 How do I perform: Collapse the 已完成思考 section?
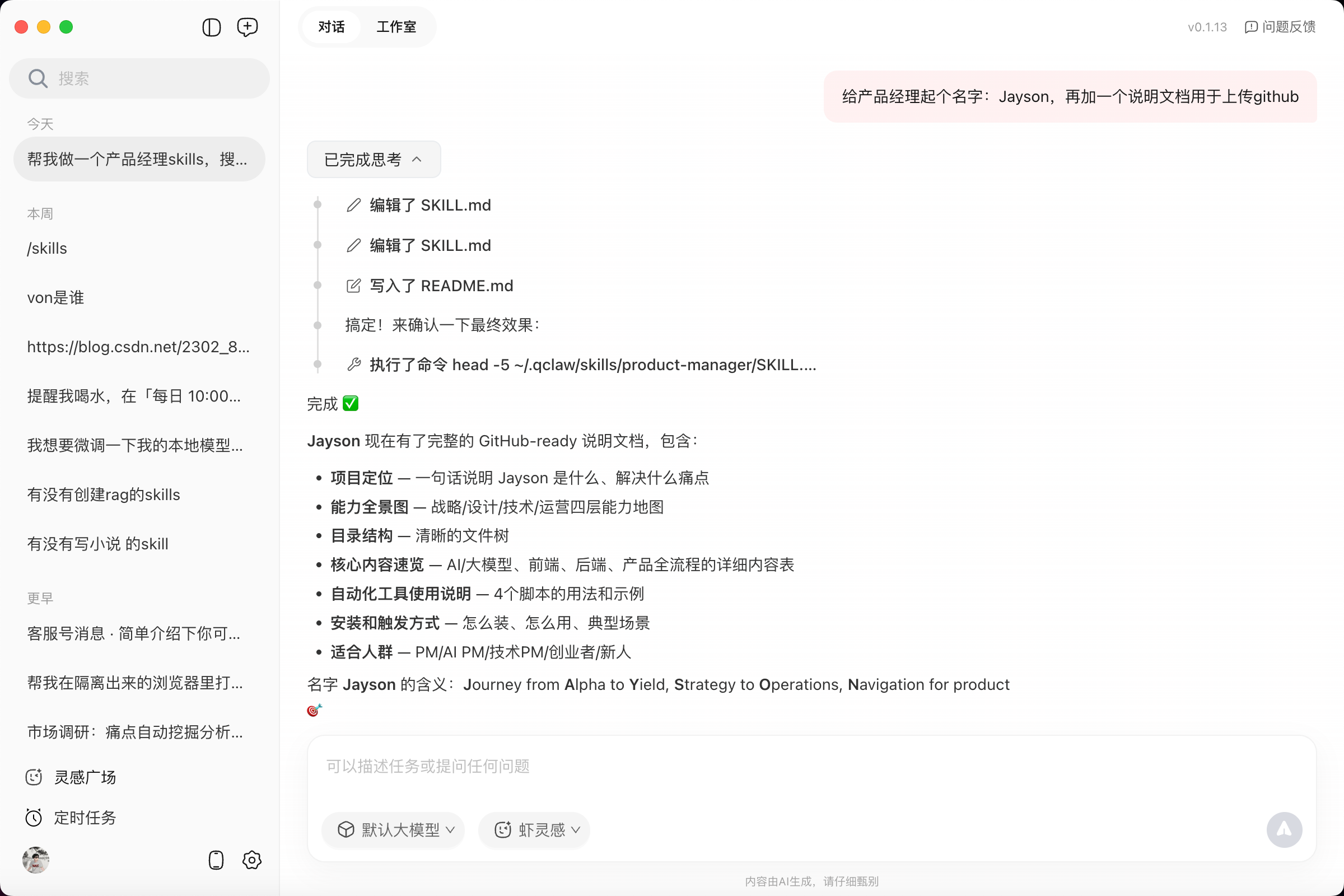tap(374, 160)
